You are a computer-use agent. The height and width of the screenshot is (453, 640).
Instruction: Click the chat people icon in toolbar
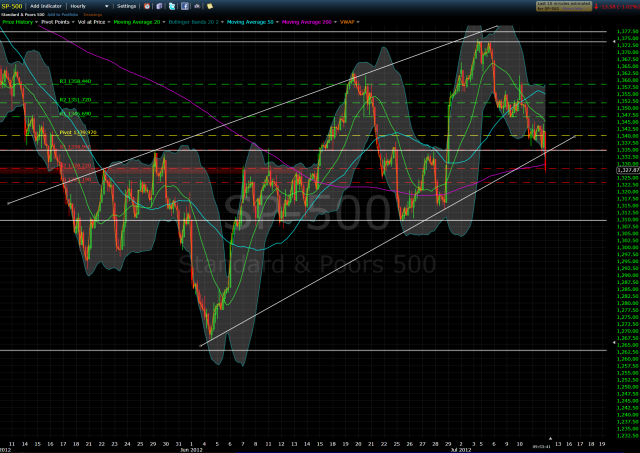point(197,6)
